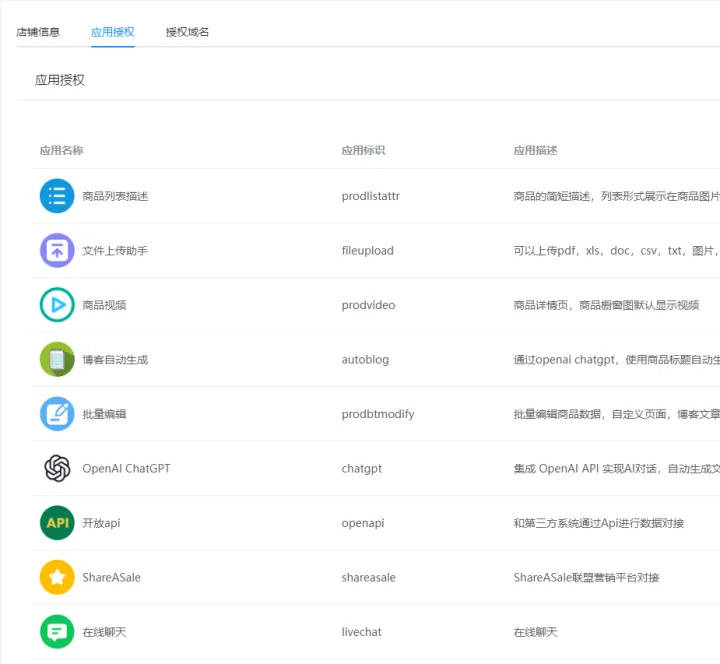Click the ShareASale app name text
This screenshot has width=720, height=664.
pos(111,577)
